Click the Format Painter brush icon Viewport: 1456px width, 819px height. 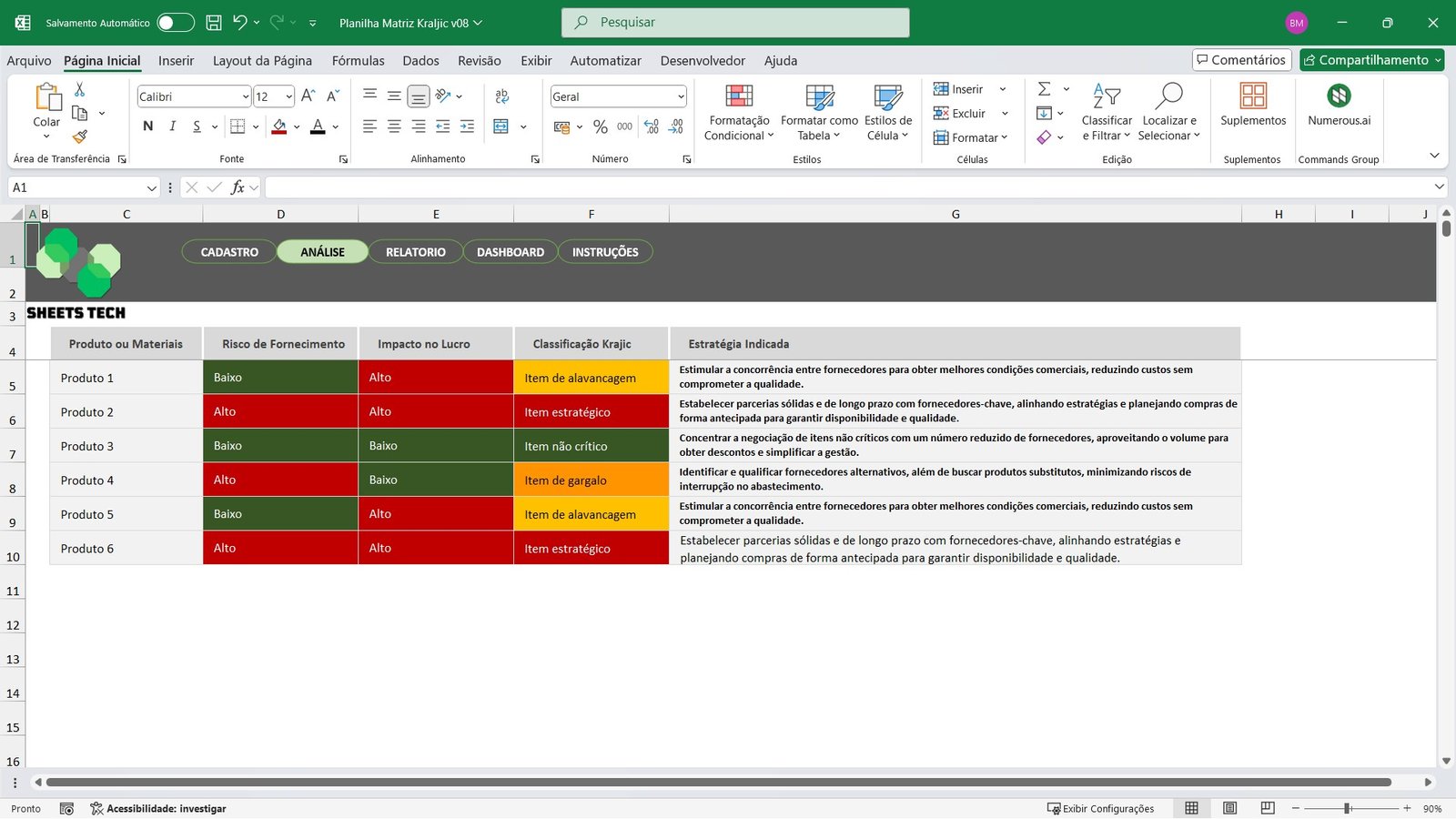(79, 136)
